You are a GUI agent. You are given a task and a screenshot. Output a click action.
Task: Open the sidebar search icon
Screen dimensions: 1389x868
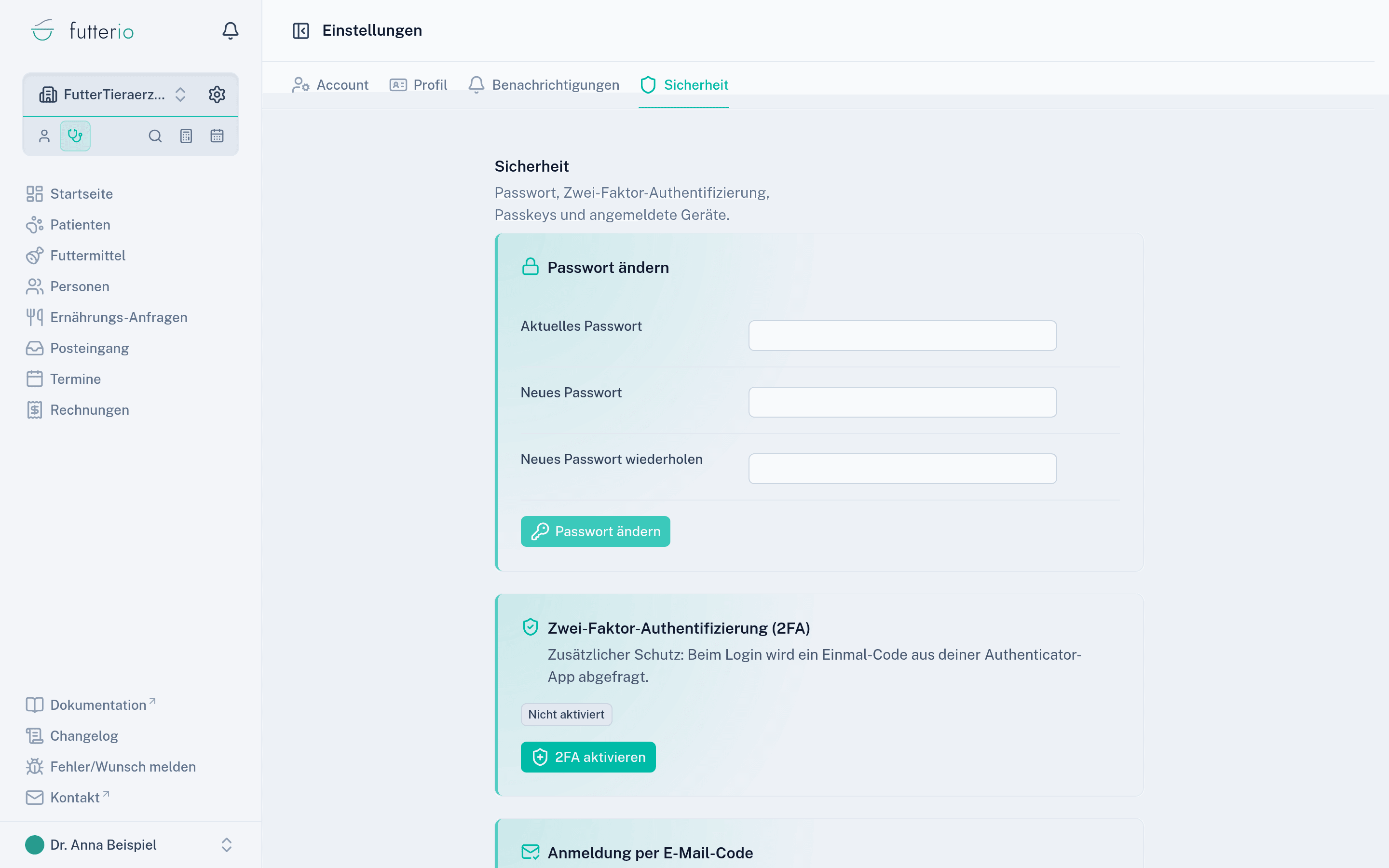[x=155, y=136]
